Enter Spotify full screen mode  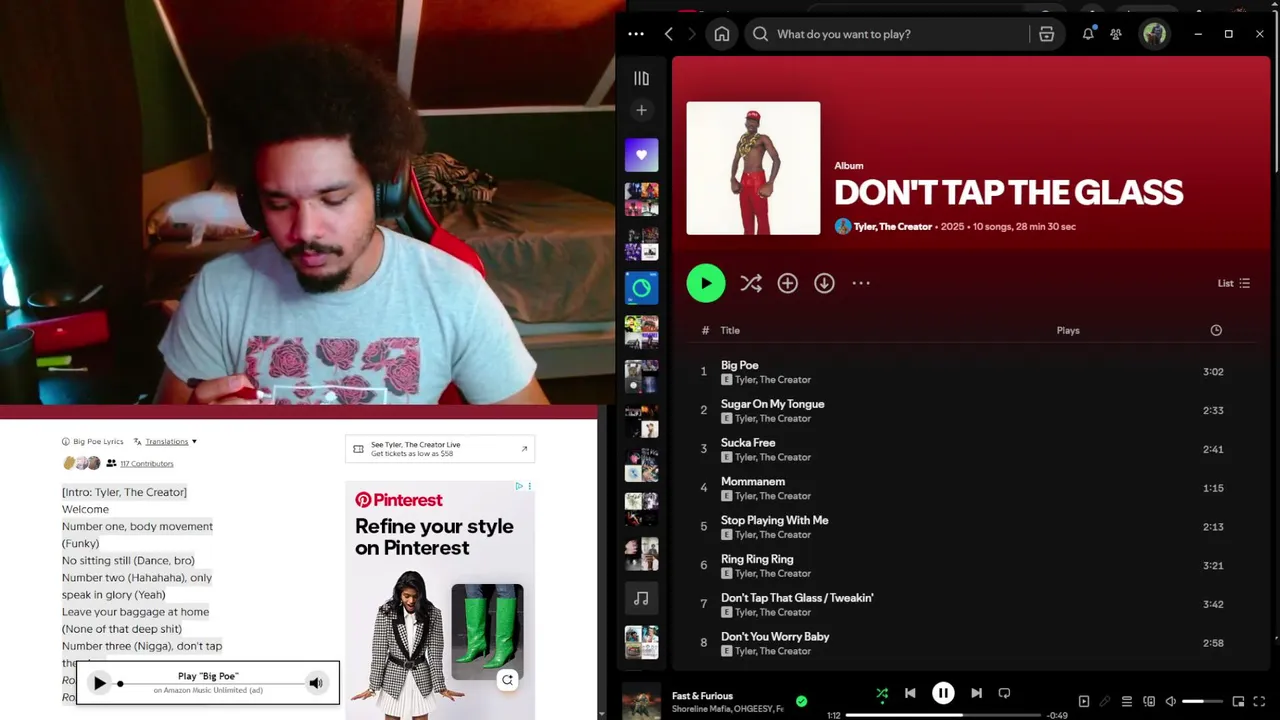[x=1260, y=702]
